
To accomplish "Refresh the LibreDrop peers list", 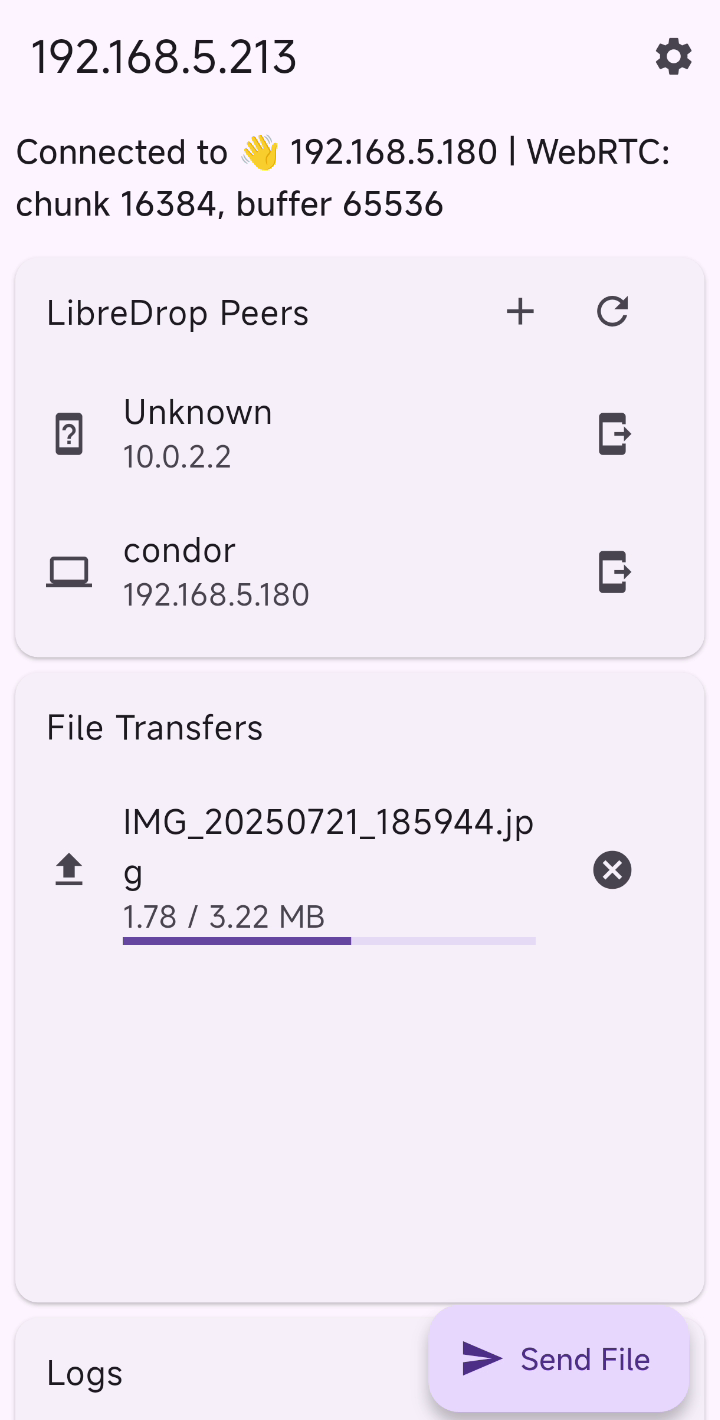I will 612,312.
